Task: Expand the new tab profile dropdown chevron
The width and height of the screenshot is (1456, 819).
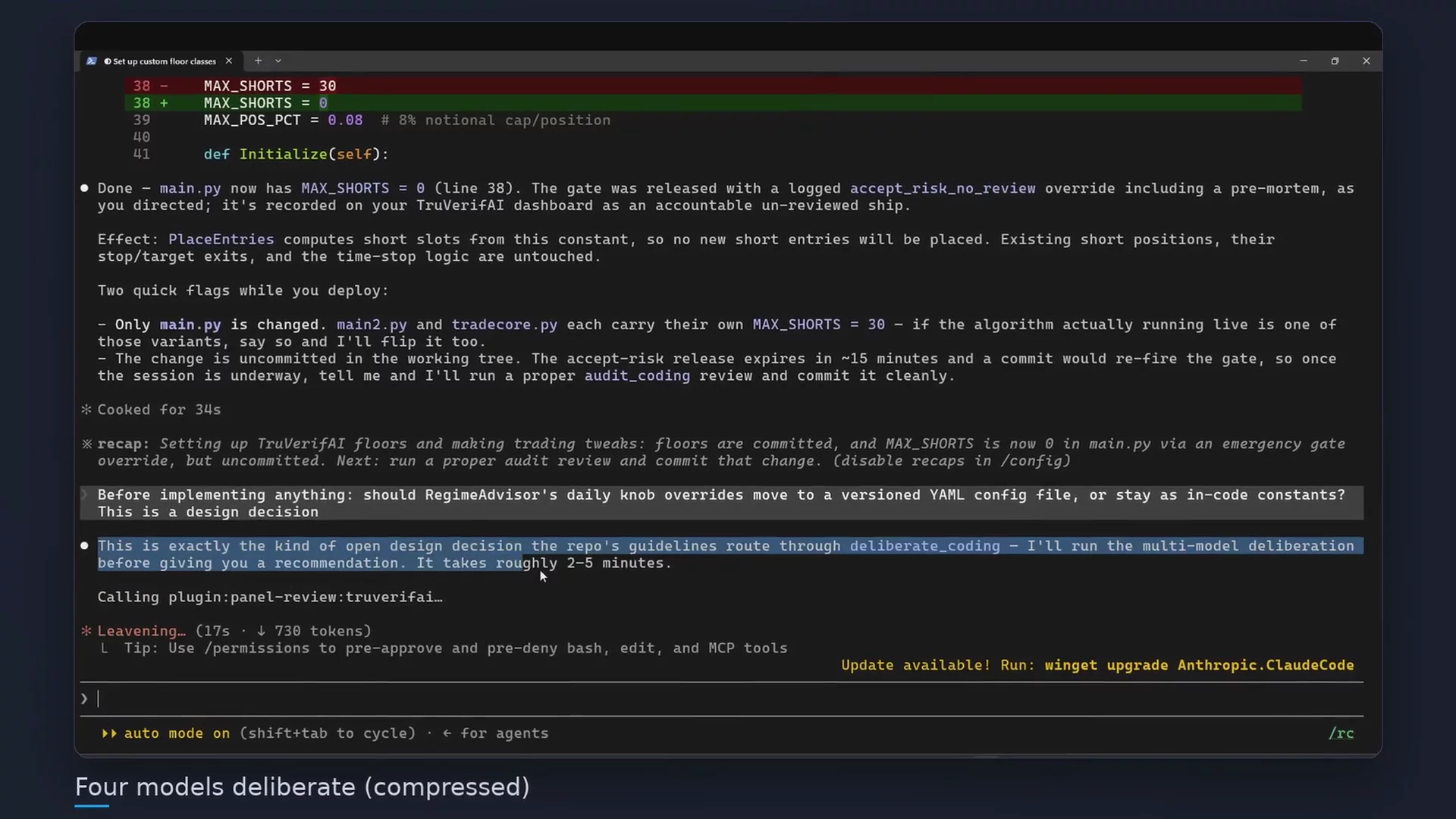Action: pyautogui.click(x=278, y=61)
